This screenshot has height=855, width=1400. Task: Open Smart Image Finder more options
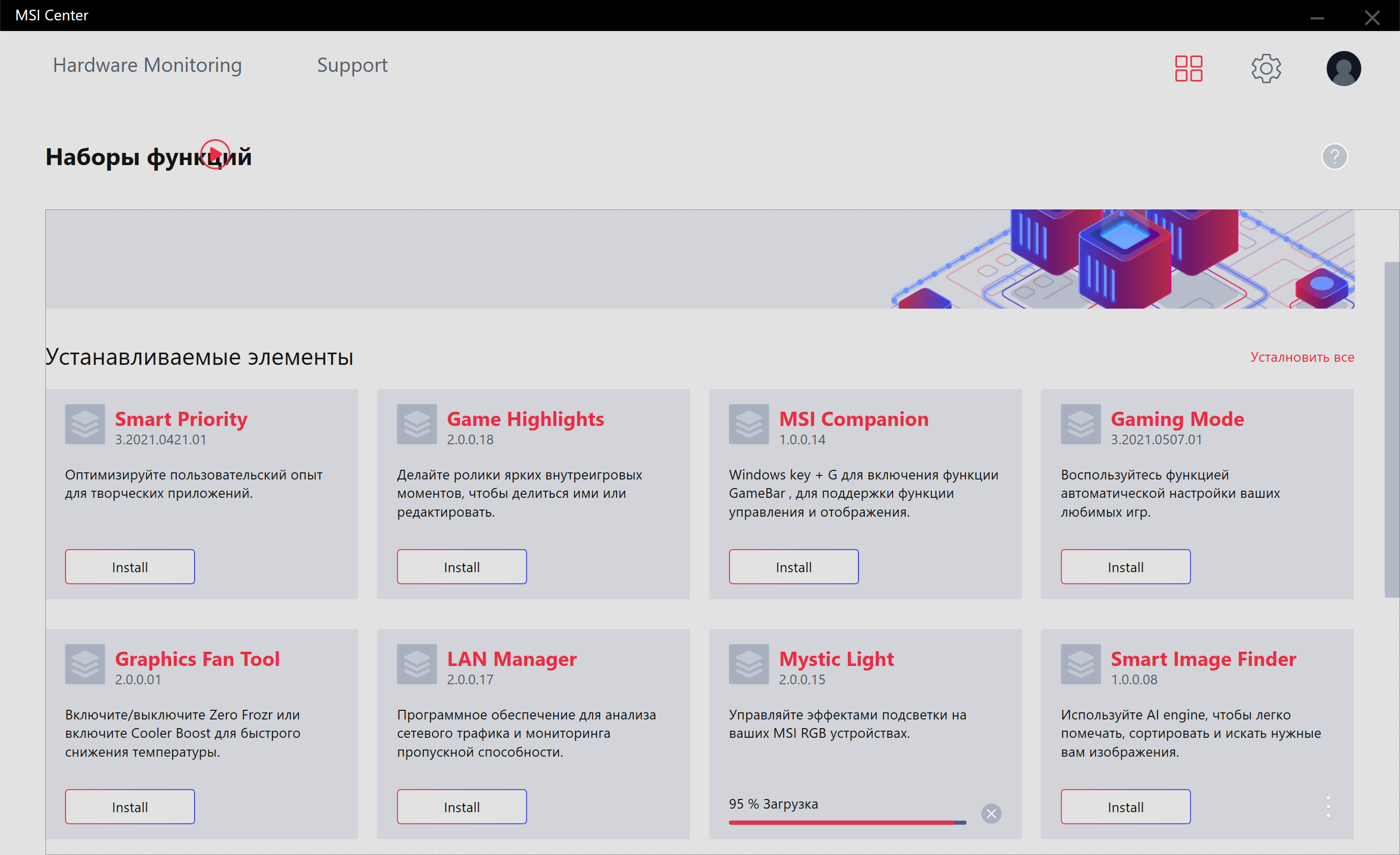pyautogui.click(x=1328, y=806)
